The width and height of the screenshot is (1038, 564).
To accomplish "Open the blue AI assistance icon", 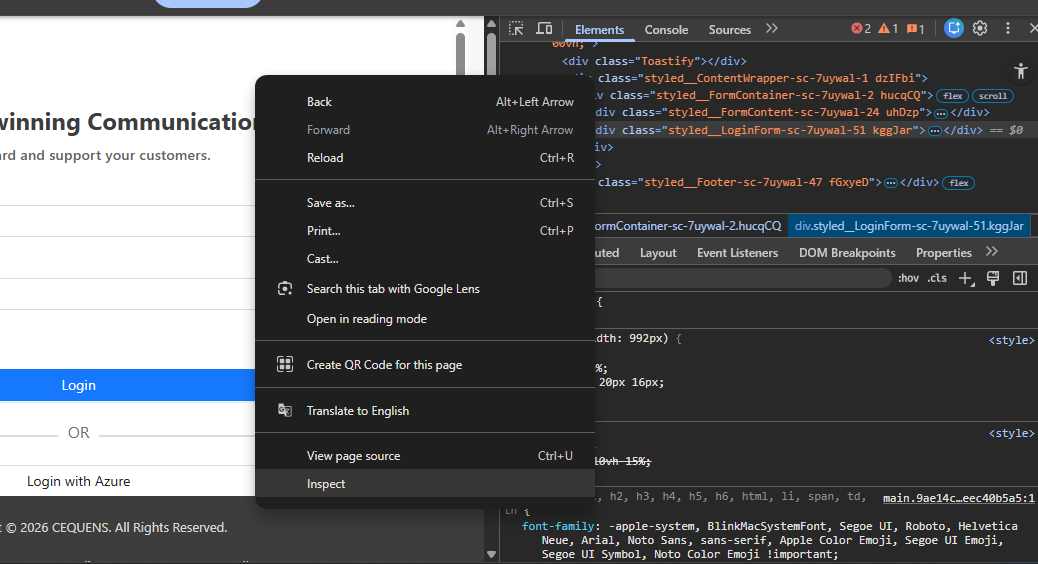I will 953,28.
